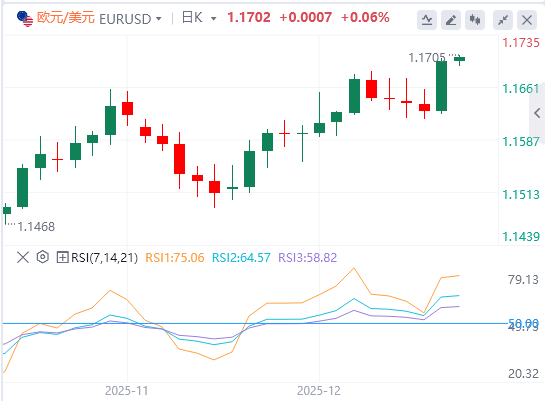This screenshot has width=545, height=401.
Task: Select the latest candlestick near 1.1705
Action: [x=459, y=59]
